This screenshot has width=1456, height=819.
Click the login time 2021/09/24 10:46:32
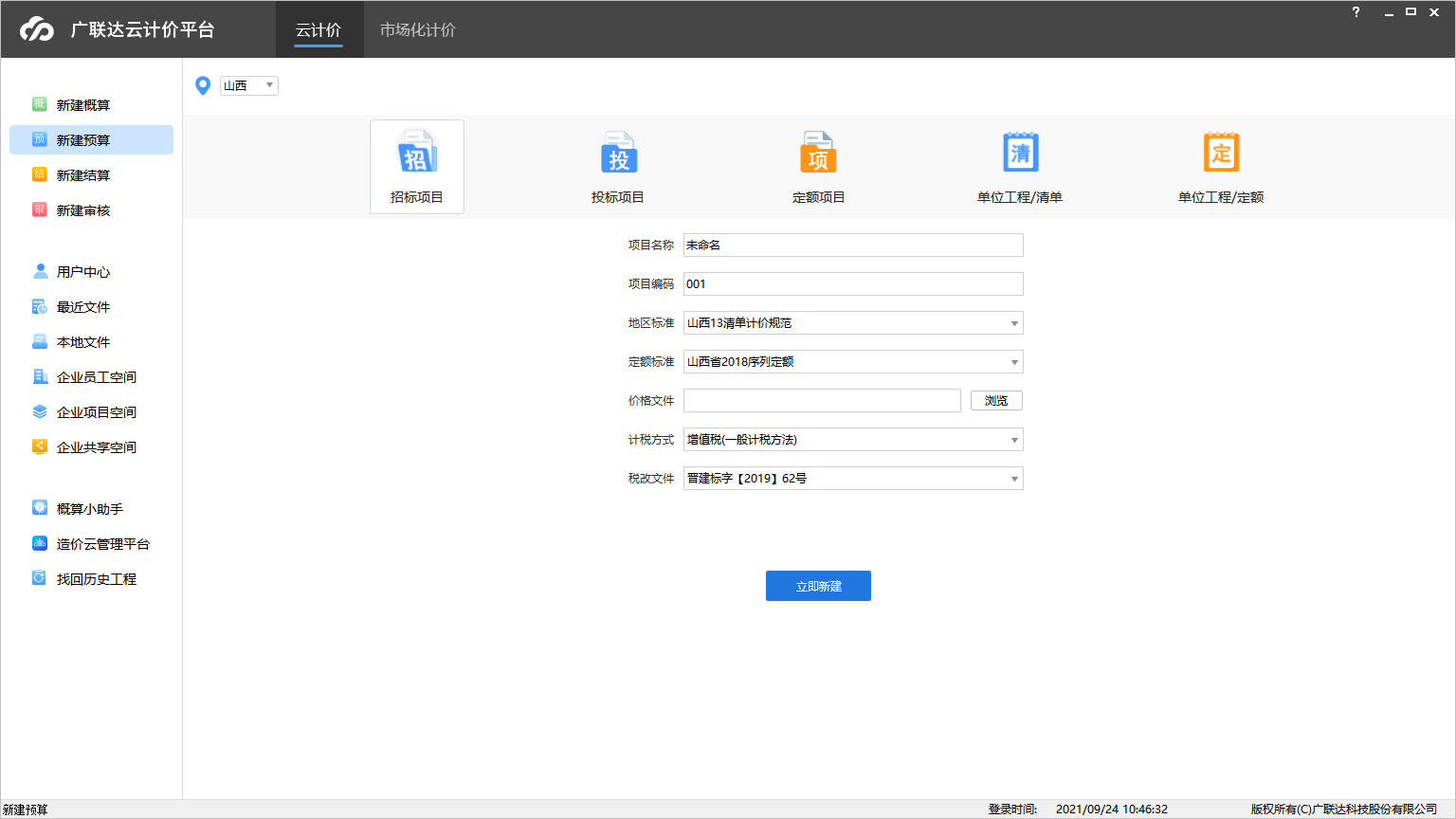[x=1112, y=810]
